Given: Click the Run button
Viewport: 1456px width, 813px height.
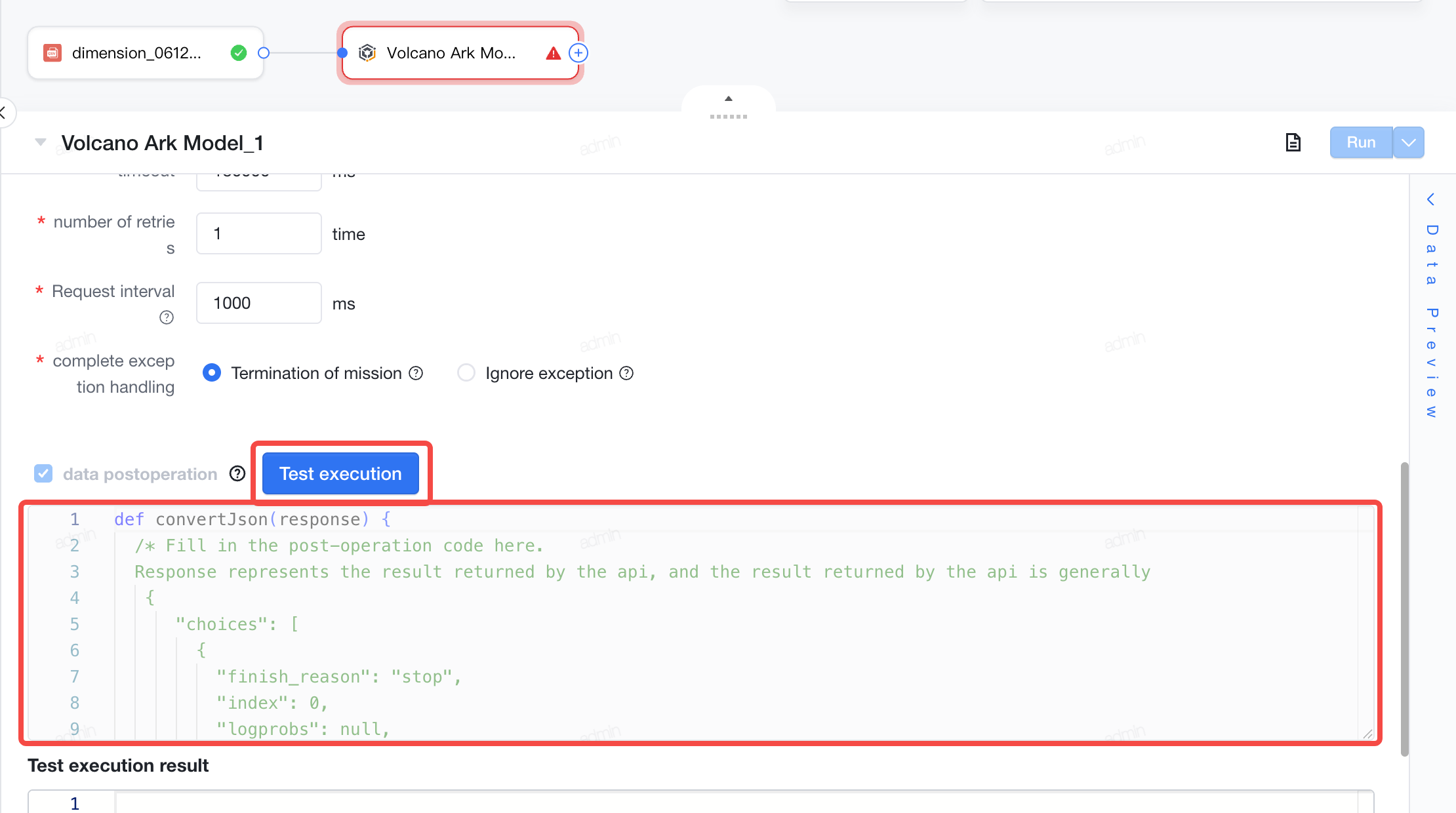Looking at the screenshot, I should click(1361, 142).
